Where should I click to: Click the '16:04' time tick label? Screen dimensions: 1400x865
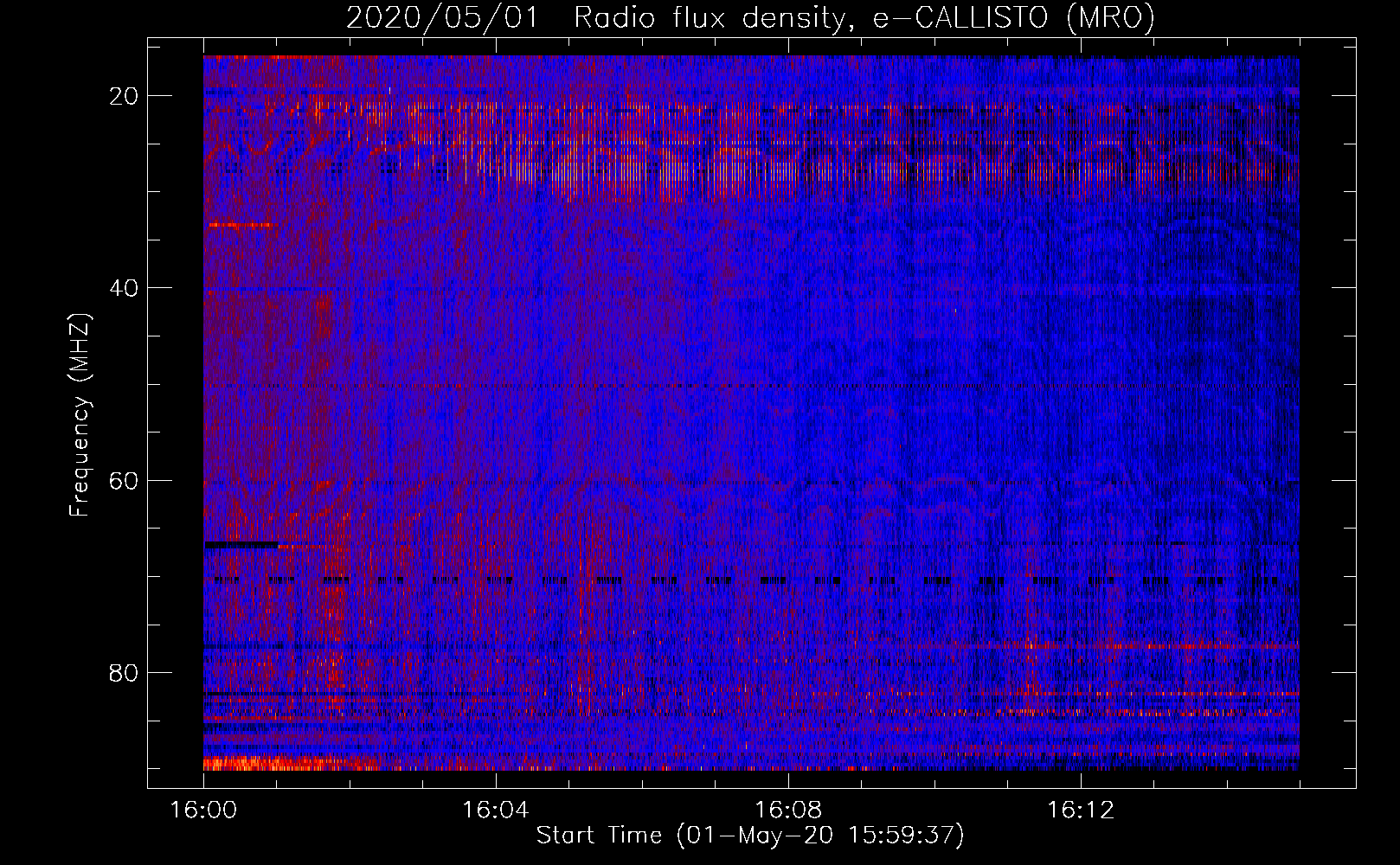(x=495, y=811)
